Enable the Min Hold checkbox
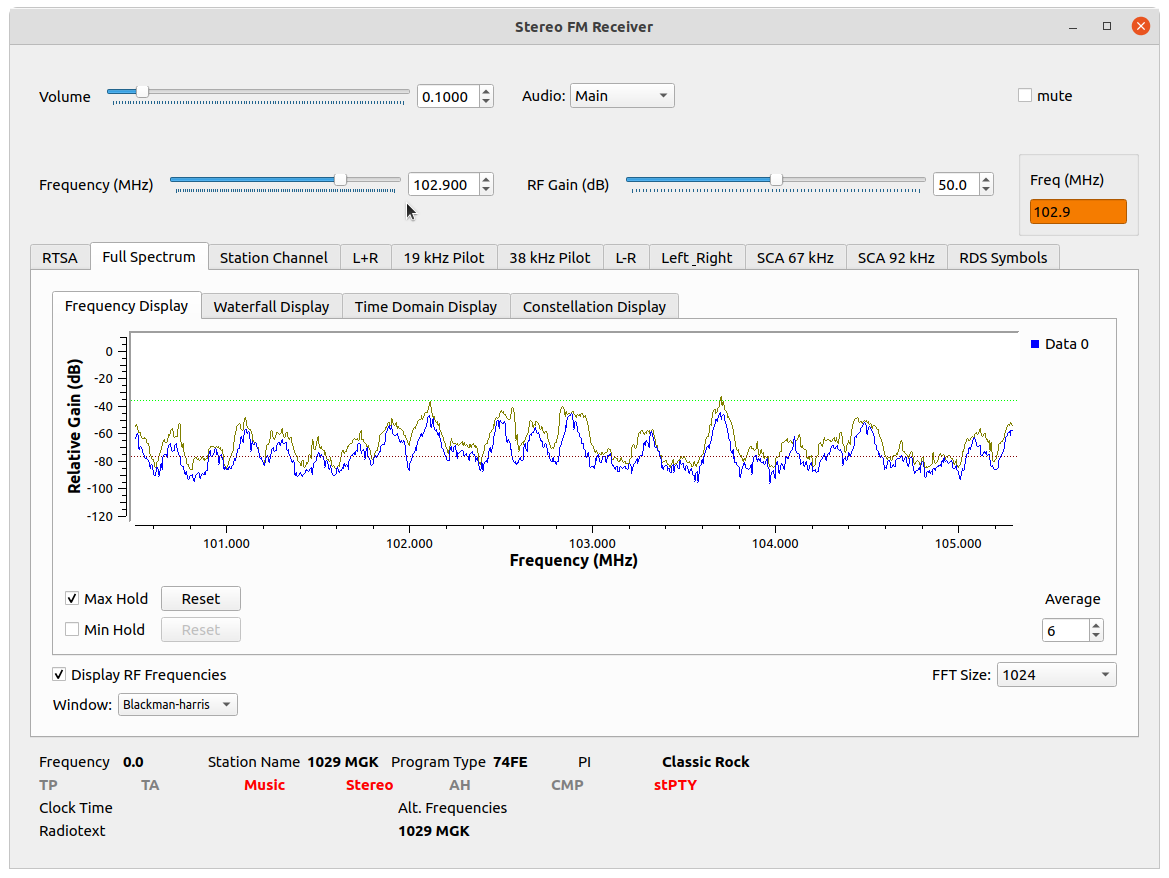The image size is (1169, 878). pyautogui.click(x=72, y=630)
